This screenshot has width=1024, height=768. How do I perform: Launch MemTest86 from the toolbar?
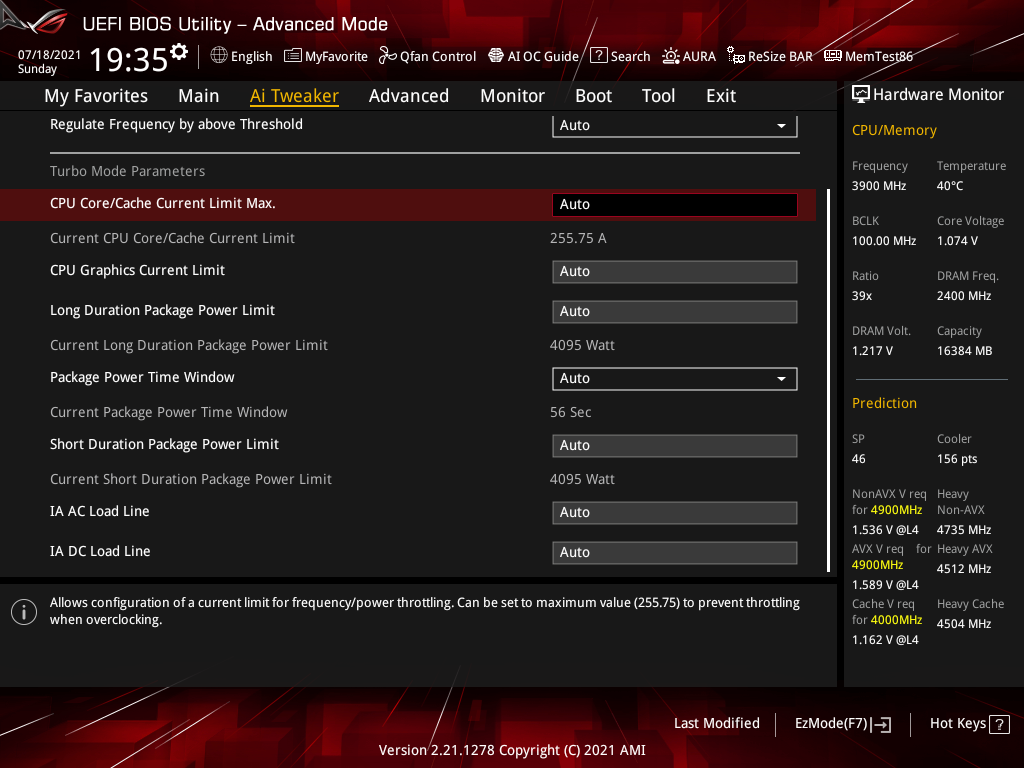pos(868,56)
